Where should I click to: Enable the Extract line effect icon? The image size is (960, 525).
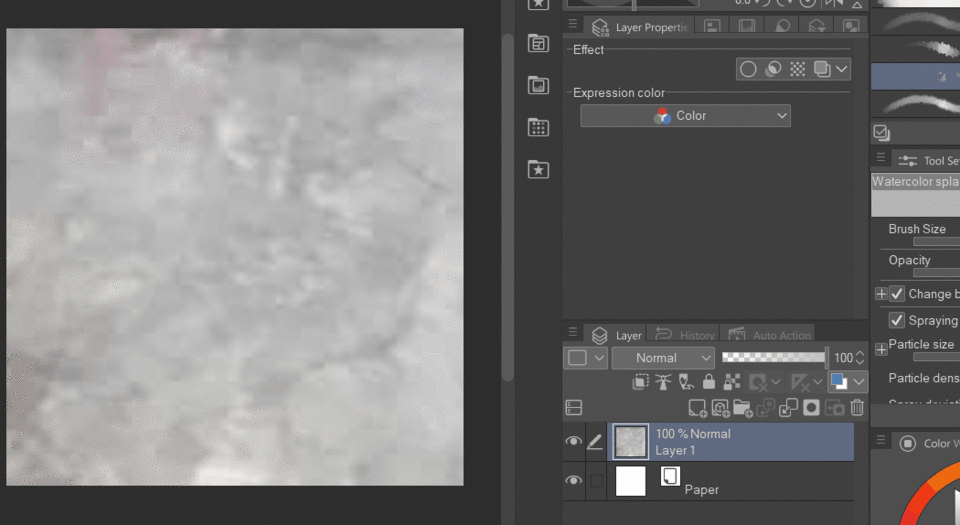click(x=773, y=69)
